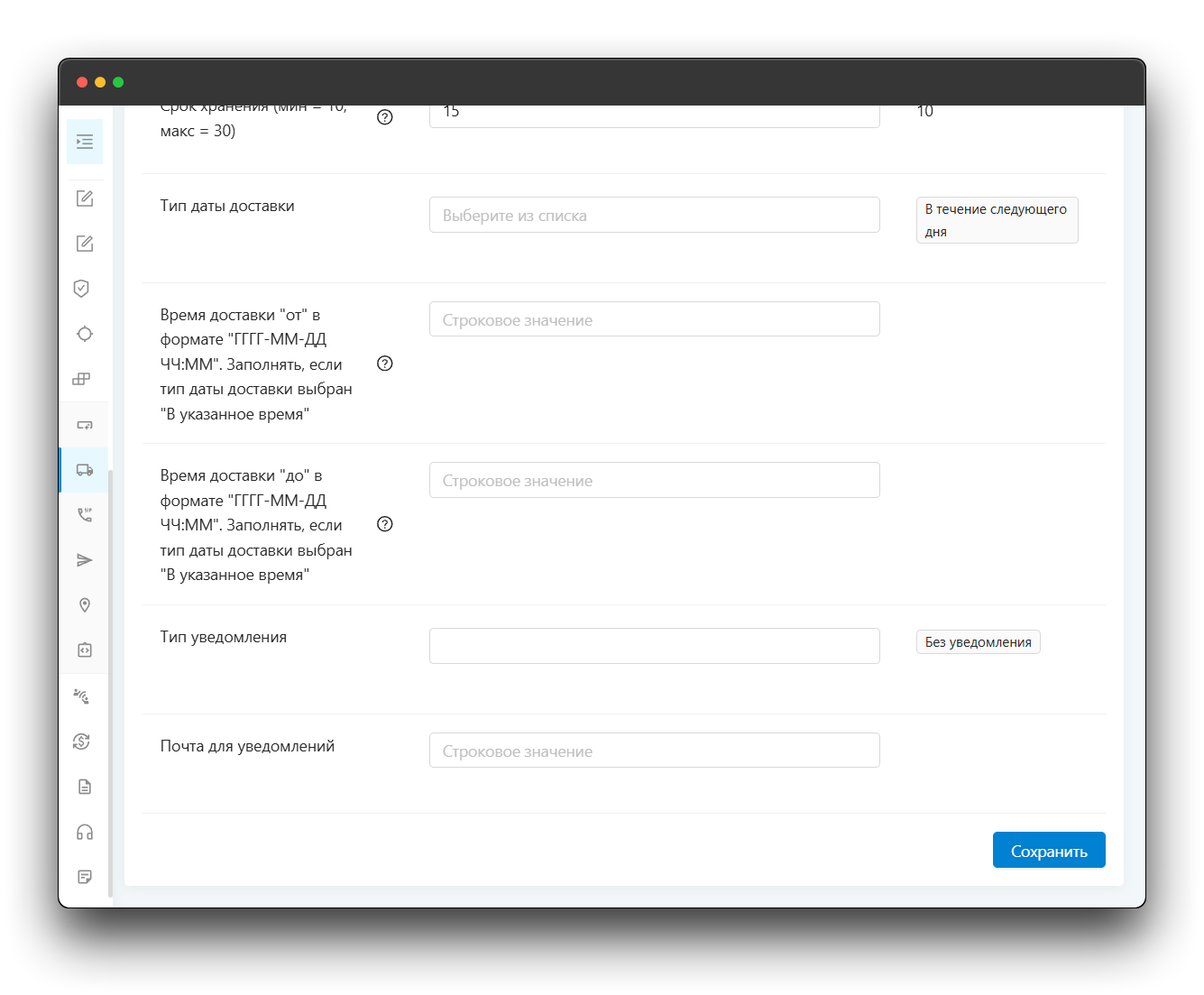Focus the "Почта для уведомлений" input
The image size is (1204, 995).
click(655, 751)
